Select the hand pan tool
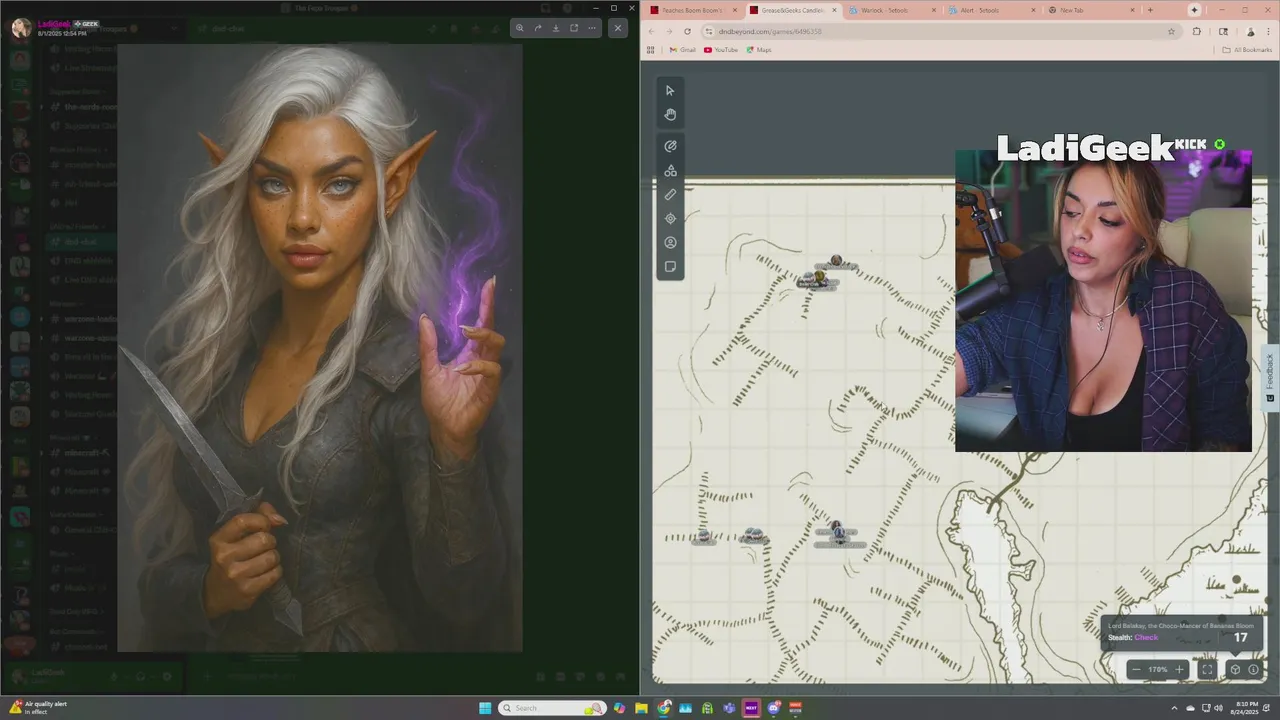The height and width of the screenshot is (720, 1280). point(670,115)
